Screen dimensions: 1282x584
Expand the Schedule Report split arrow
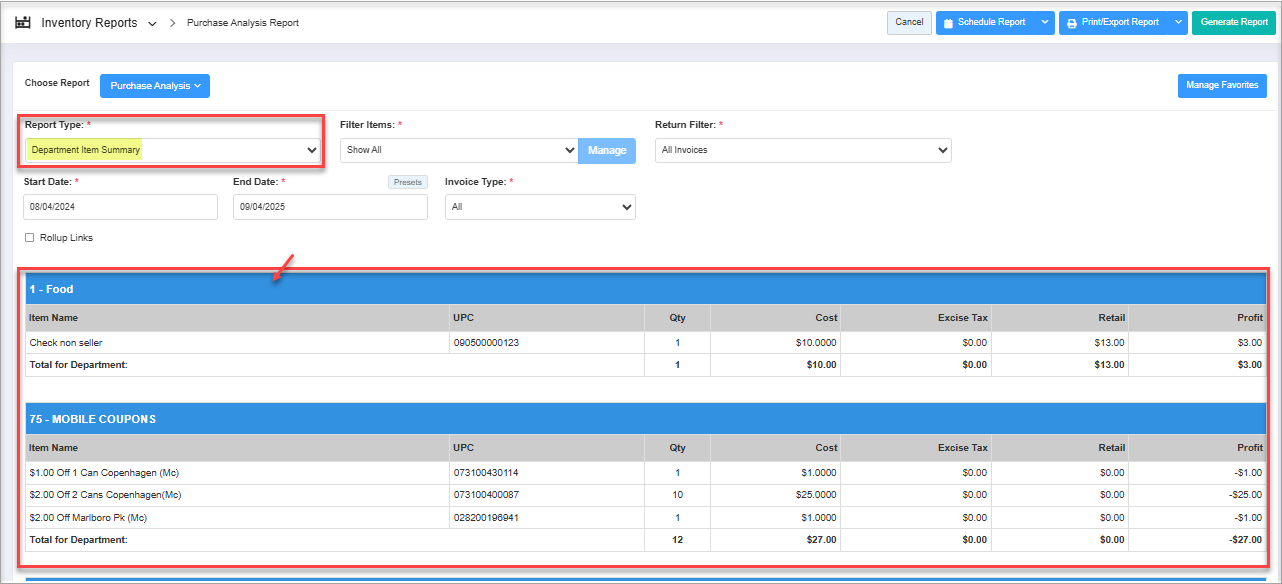point(1044,23)
